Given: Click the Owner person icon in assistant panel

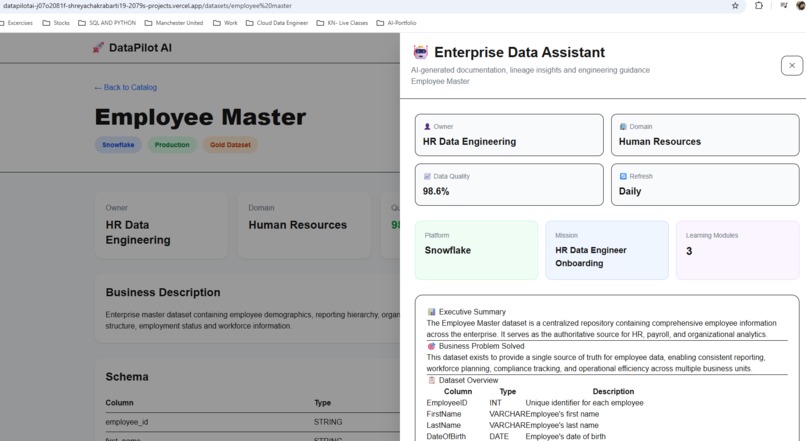Looking at the screenshot, I should (x=427, y=126).
